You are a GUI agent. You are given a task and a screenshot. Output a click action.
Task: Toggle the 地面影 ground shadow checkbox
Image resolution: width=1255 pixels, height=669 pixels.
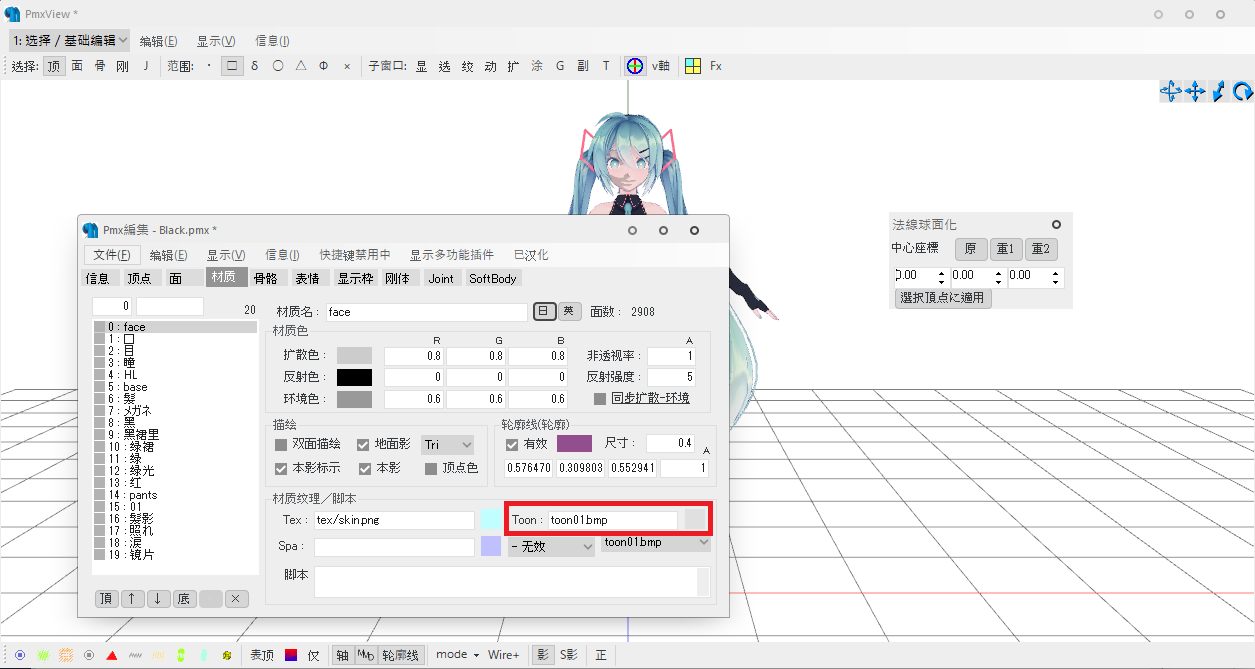364,444
